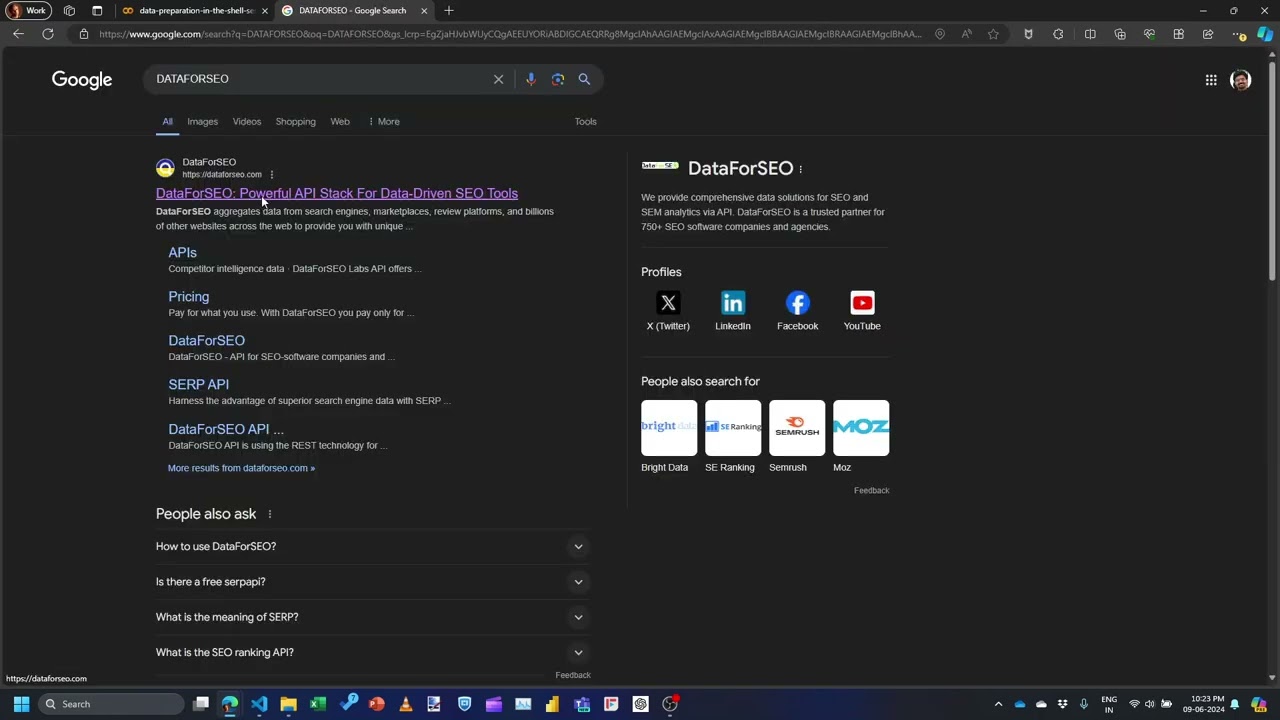Viewport: 1280px width, 720px height.
Task: Switch to the Videos tab
Action: pos(247,122)
